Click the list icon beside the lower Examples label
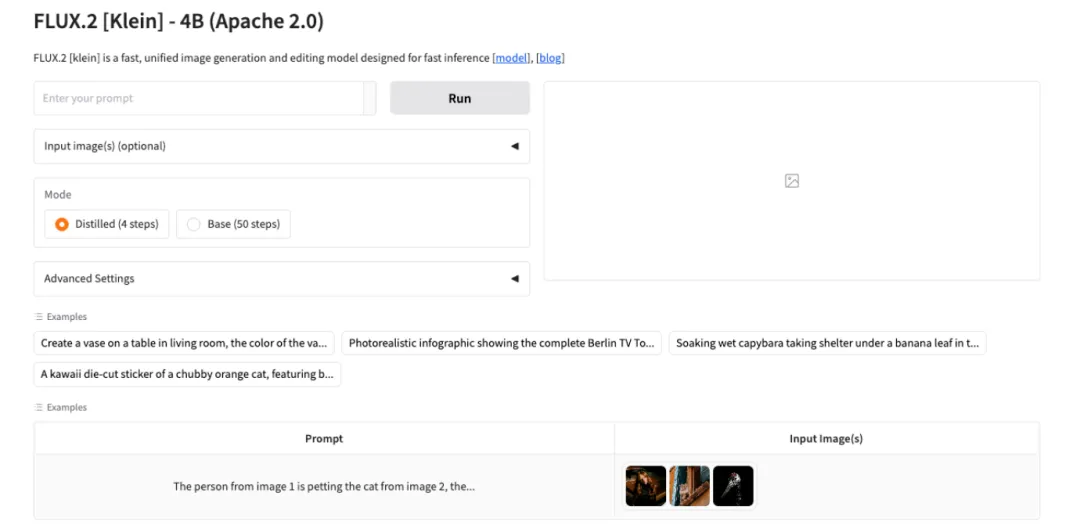The height and width of the screenshot is (532, 1080). (39, 408)
